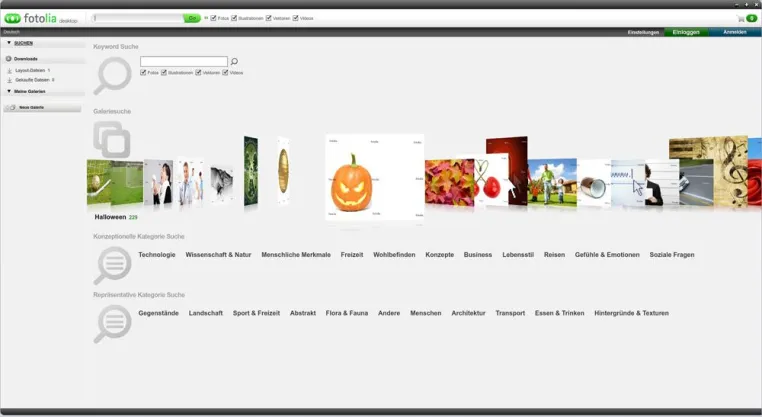Image resolution: width=762 pixels, height=417 pixels.
Task: Click the Neue Galerie icon
Action: [x=12, y=107]
